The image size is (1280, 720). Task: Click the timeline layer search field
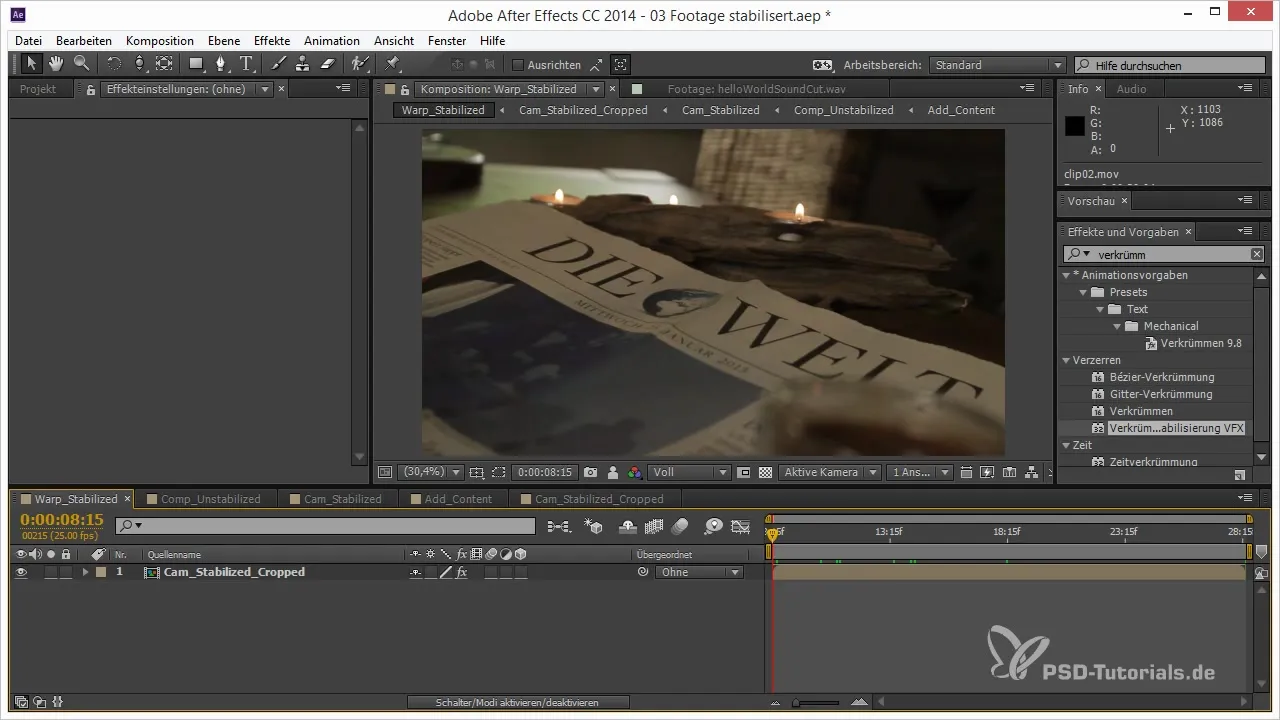pyautogui.click(x=325, y=525)
